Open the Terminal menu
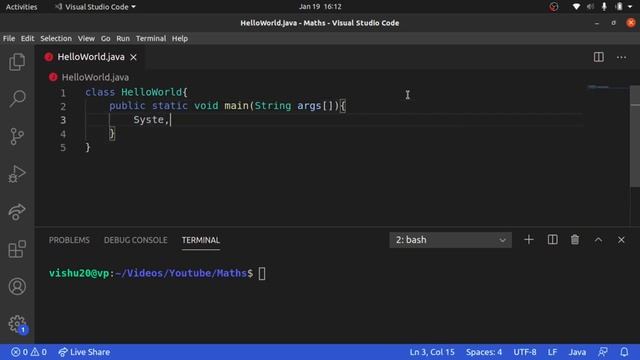Viewport: 640px width, 360px height. [151, 38]
